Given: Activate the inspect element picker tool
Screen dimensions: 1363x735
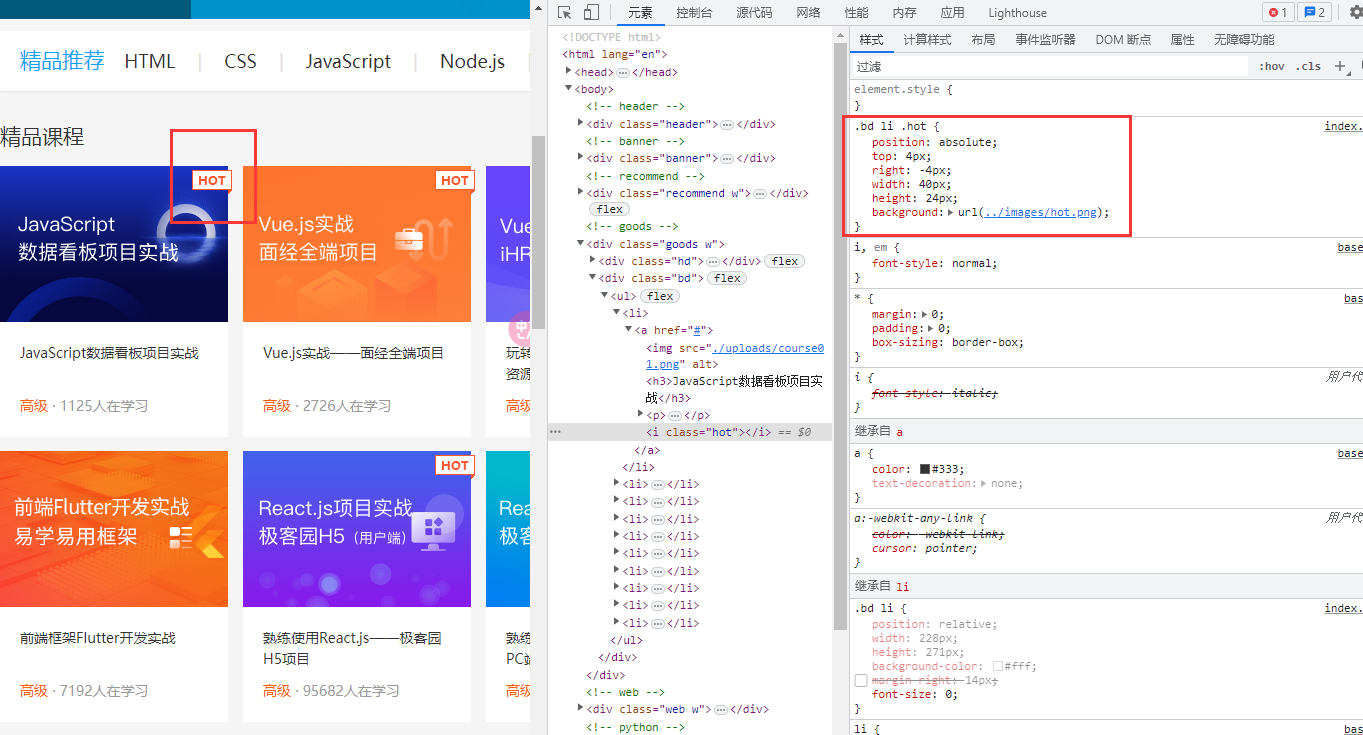Looking at the screenshot, I should [565, 13].
